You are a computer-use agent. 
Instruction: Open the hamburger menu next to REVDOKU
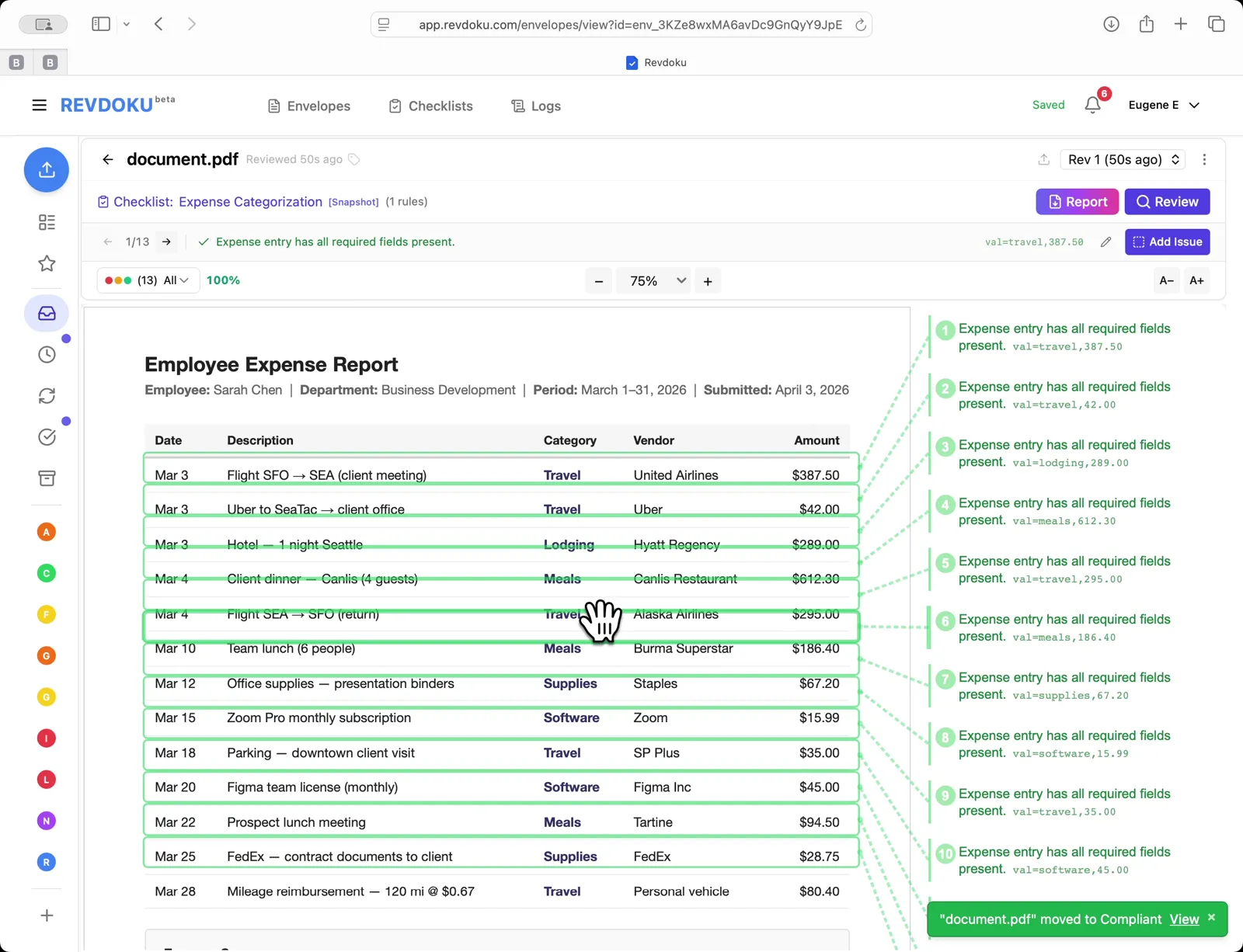[39, 106]
